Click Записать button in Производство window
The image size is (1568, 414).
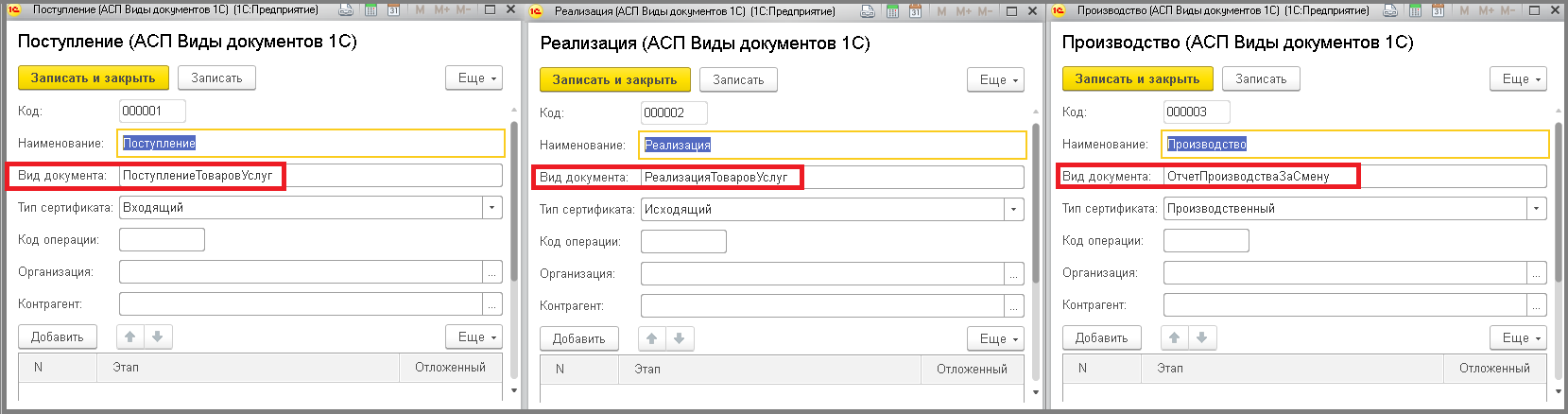(1261, 78)
